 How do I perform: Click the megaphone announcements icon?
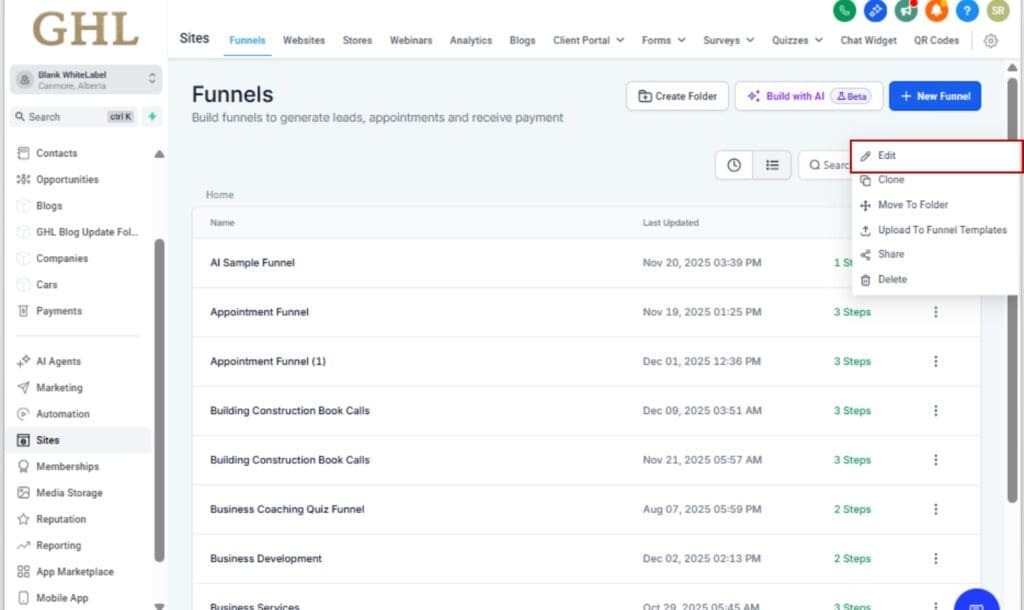tap(906, 10)
